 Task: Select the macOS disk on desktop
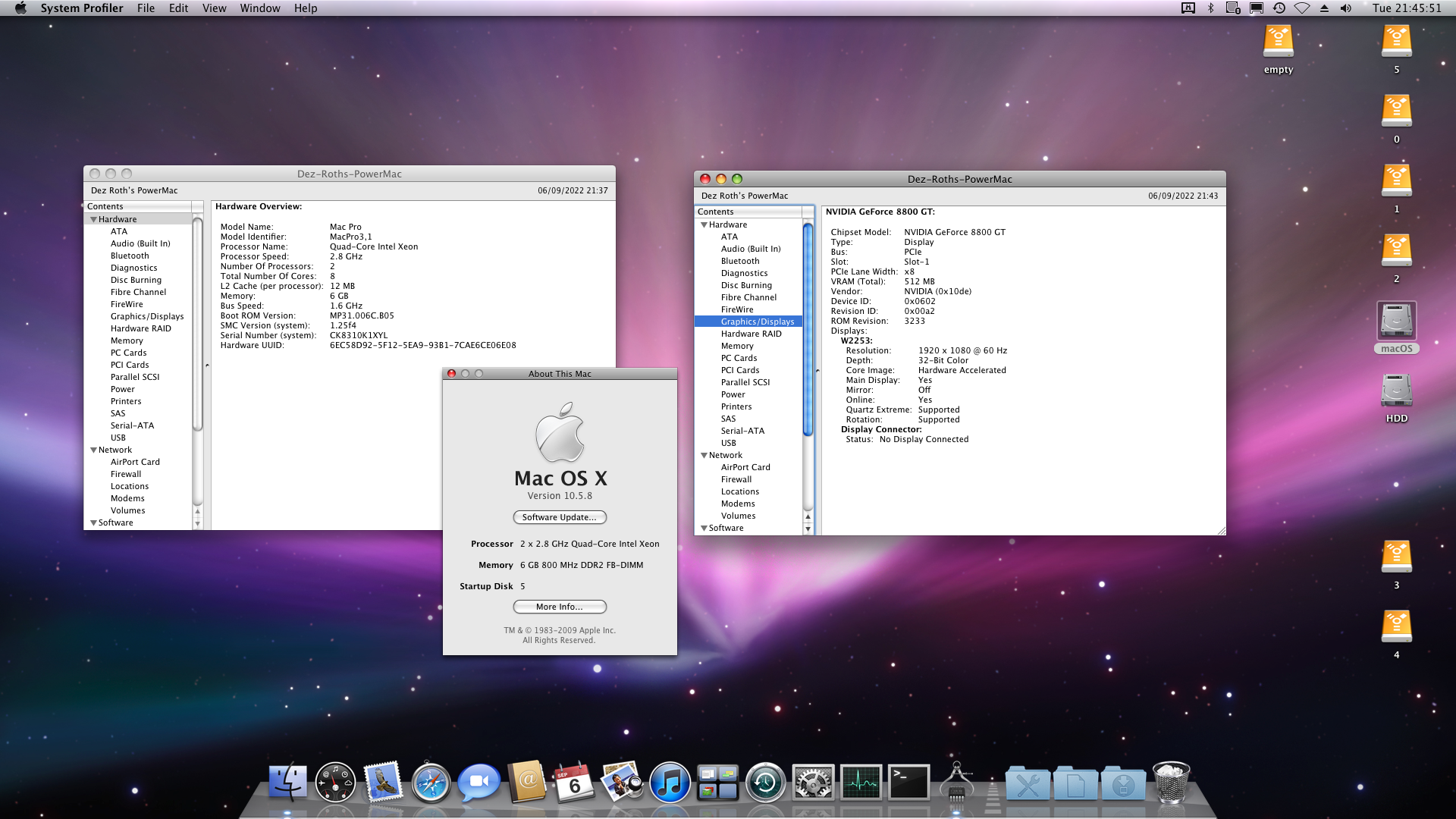pos(1396,322)
